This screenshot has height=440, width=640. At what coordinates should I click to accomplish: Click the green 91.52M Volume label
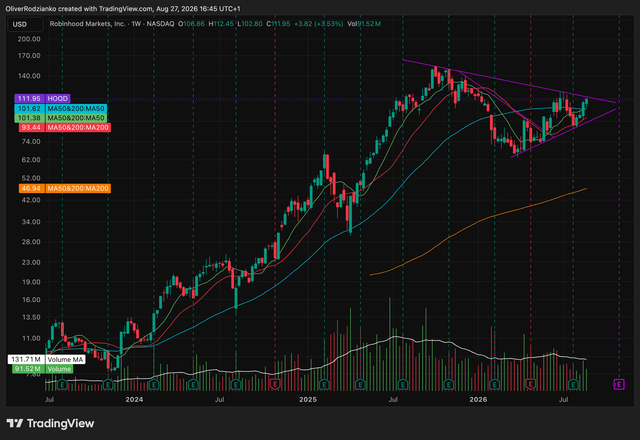[x=42, y=369]
